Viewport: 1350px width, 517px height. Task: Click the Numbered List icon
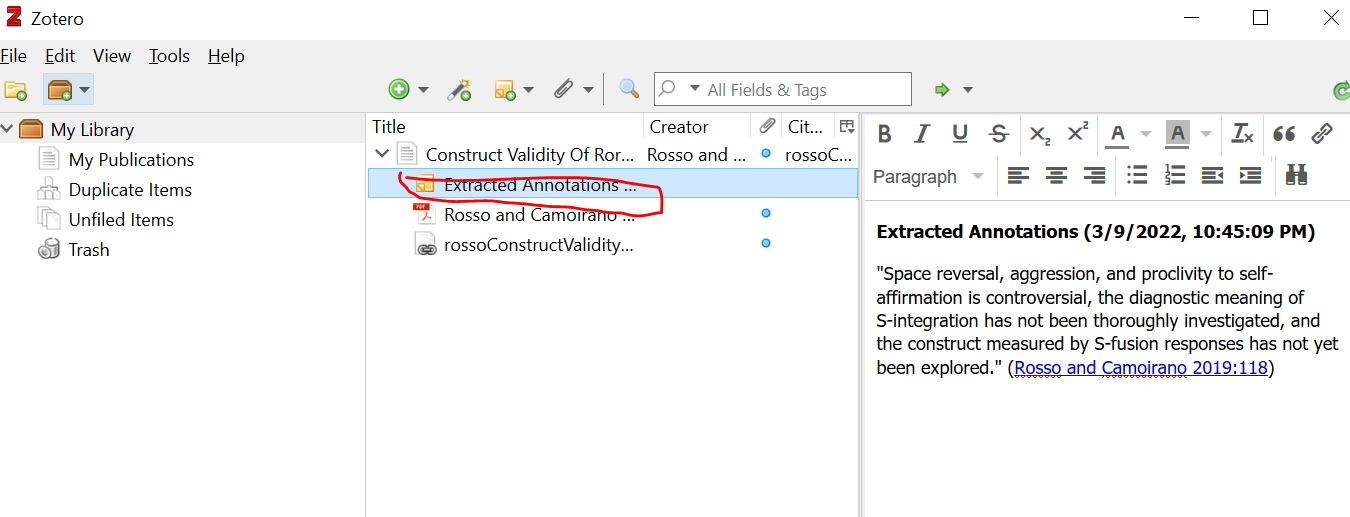[1175, 176]
